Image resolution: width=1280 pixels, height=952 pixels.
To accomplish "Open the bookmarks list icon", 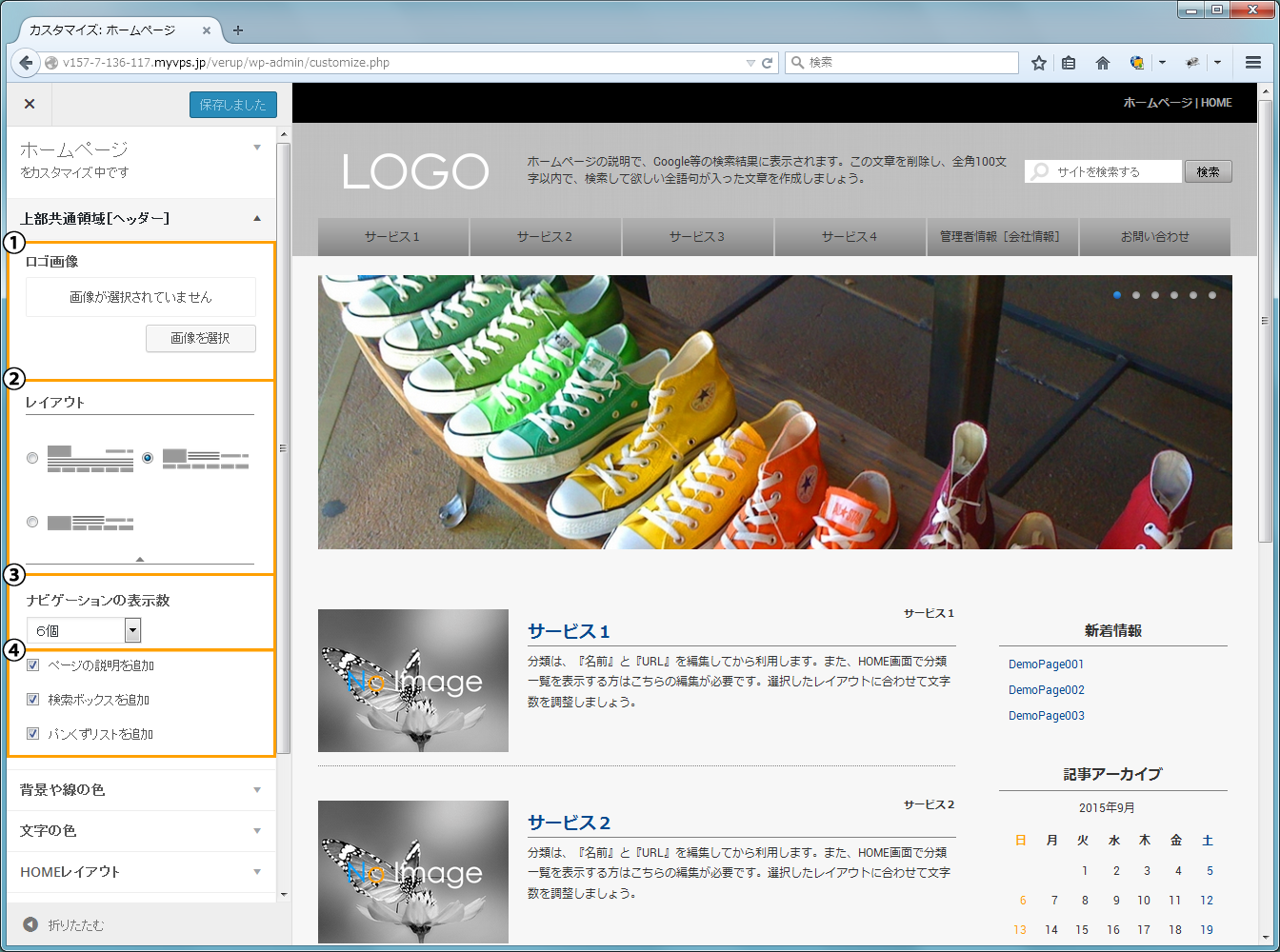I will [x=1069, y=63].
